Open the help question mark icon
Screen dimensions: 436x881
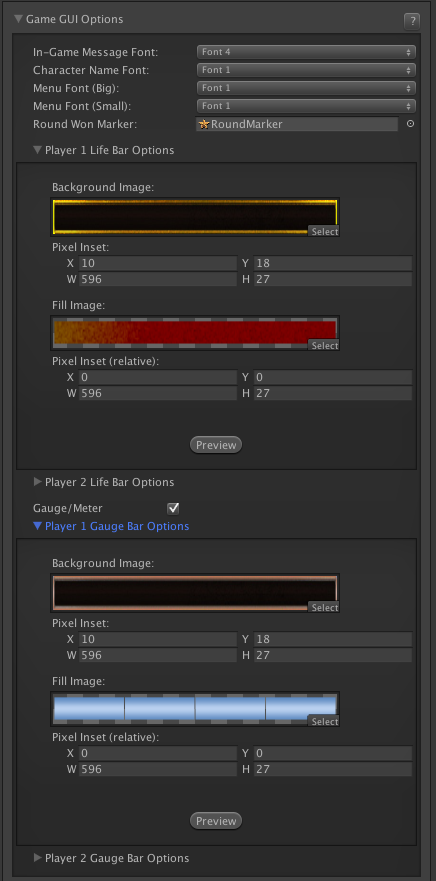pos(412,21)
